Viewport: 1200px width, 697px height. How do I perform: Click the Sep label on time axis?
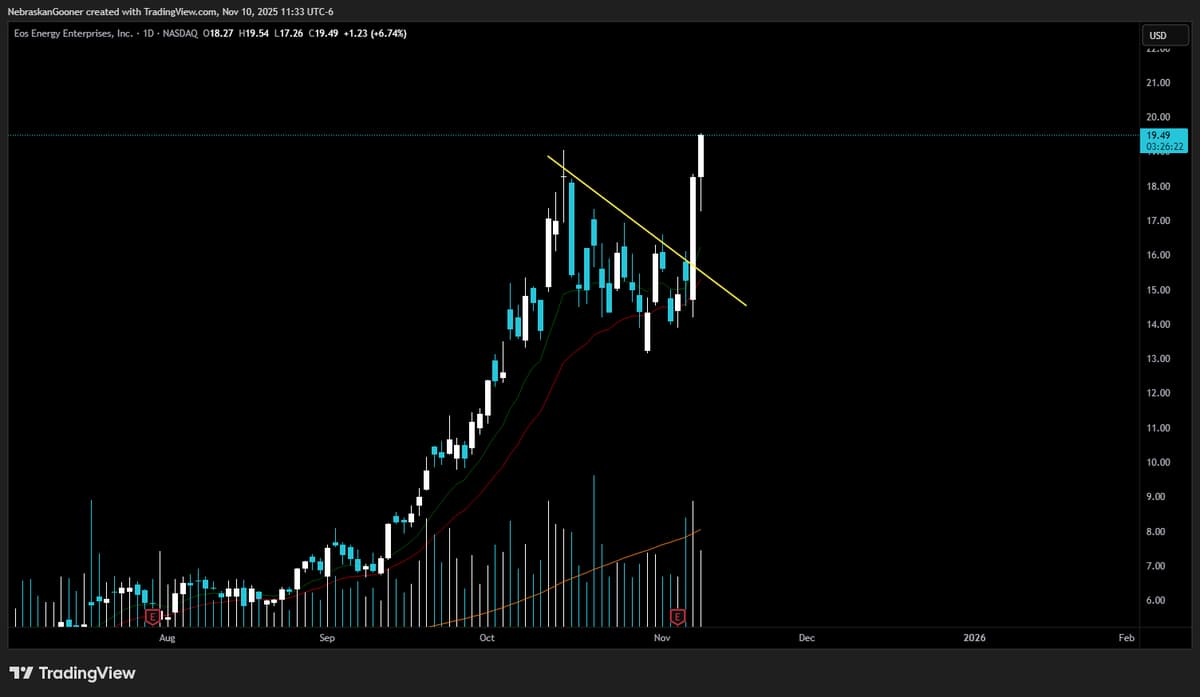[x=328, y=637]
